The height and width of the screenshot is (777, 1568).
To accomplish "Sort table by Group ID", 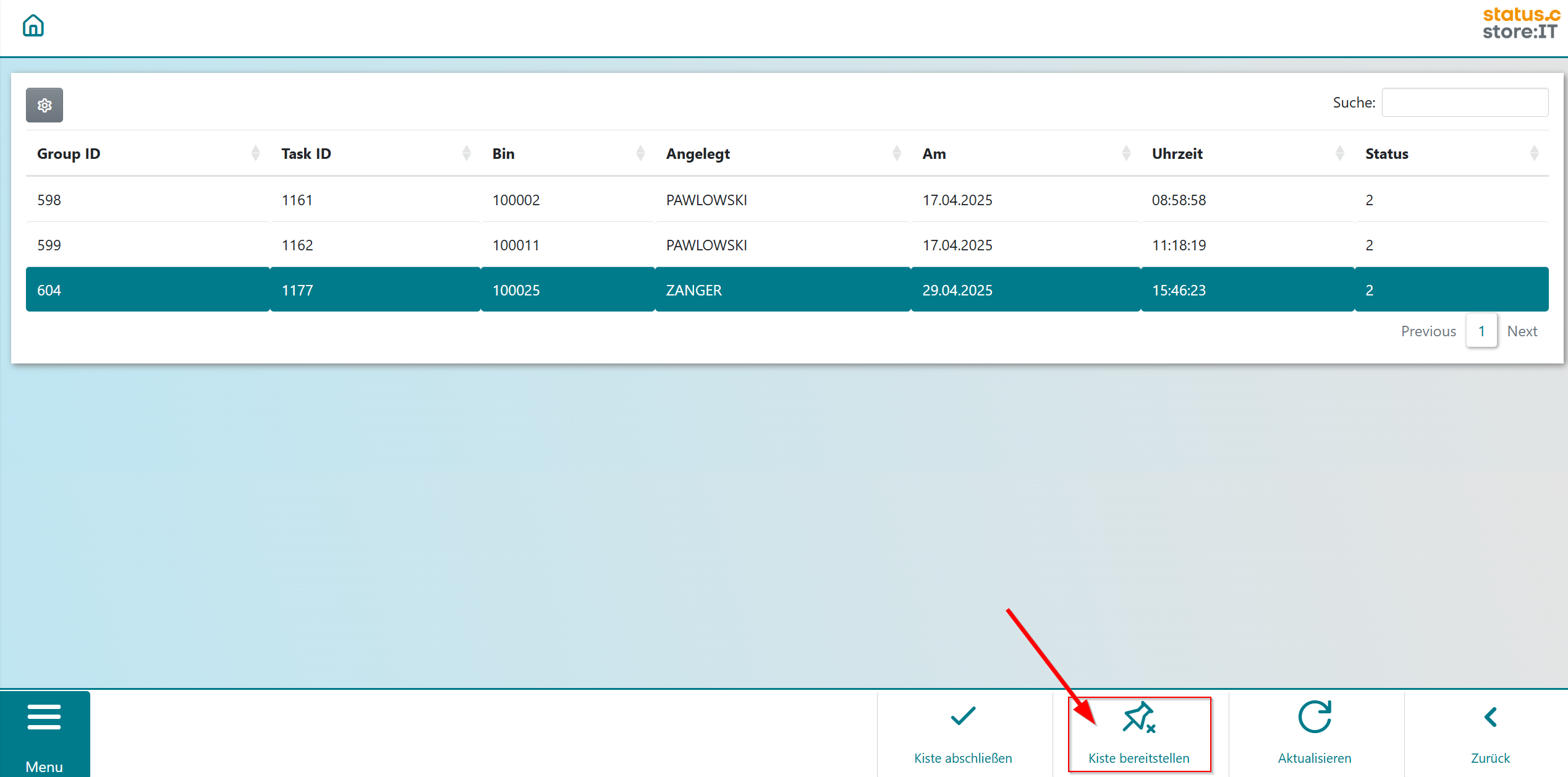I will [x=68, y=154].
